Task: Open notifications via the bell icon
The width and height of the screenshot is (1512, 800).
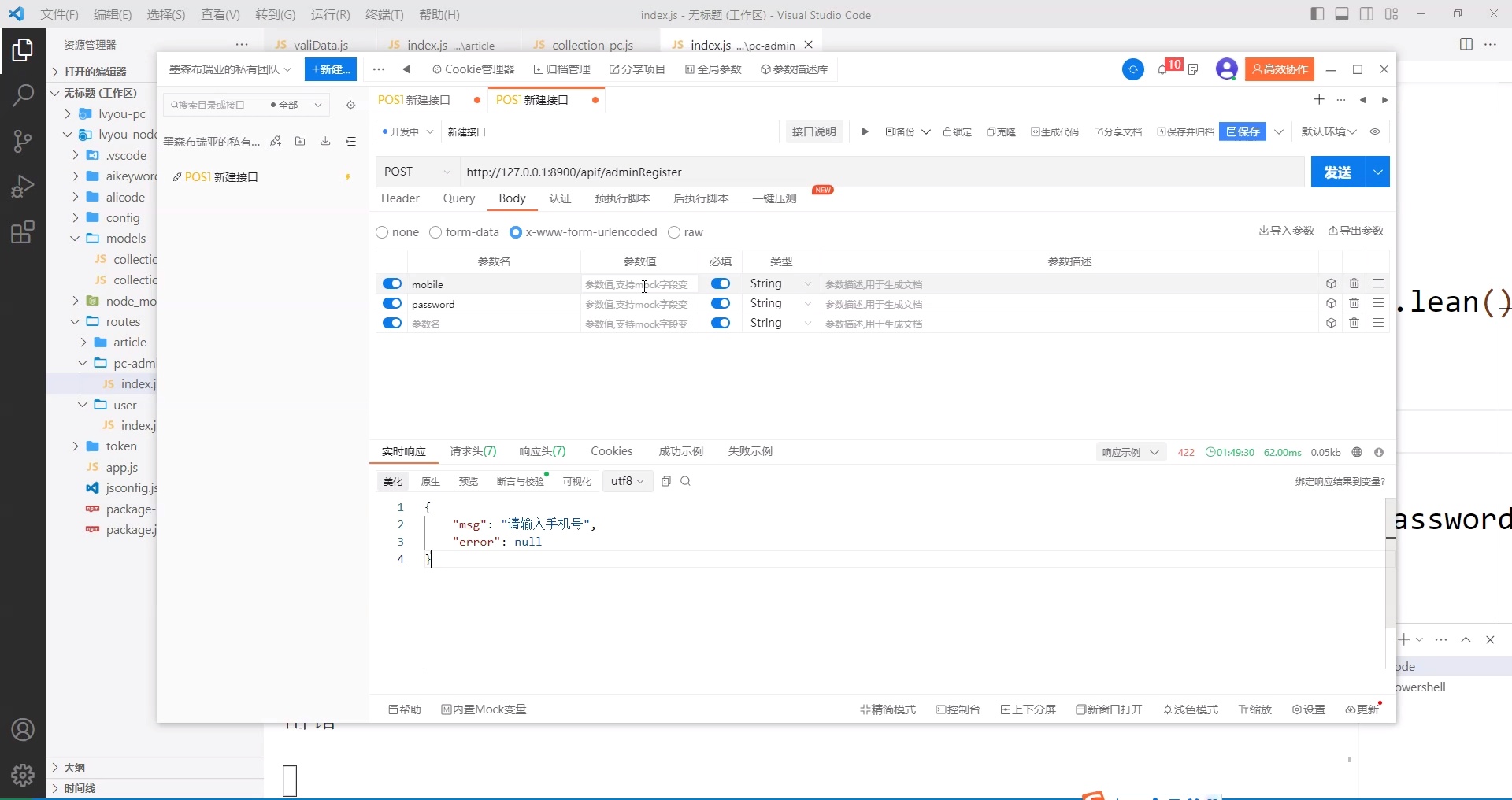Action: click(1164, 69)
